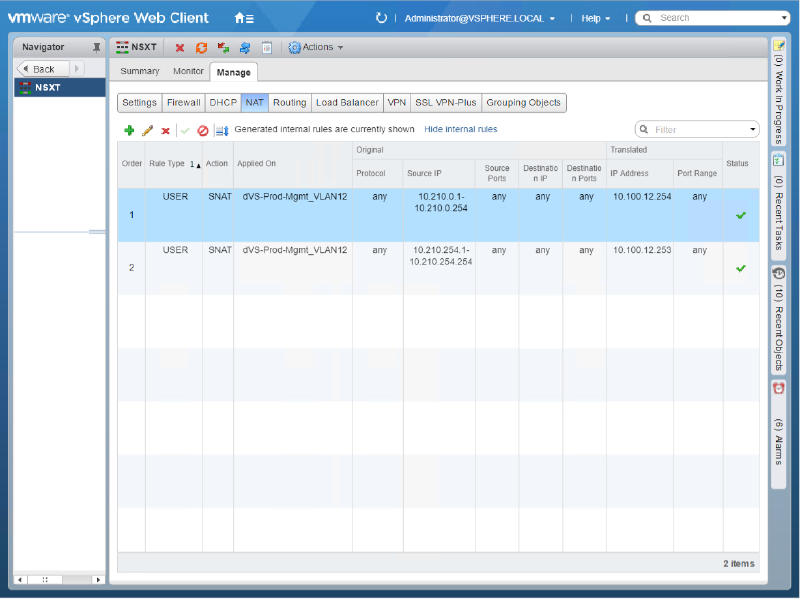Image resolution: width=800 pixels, height=599 pixels.
Task: Add a new NAT rule with green plus
Action: coord(128,129)
